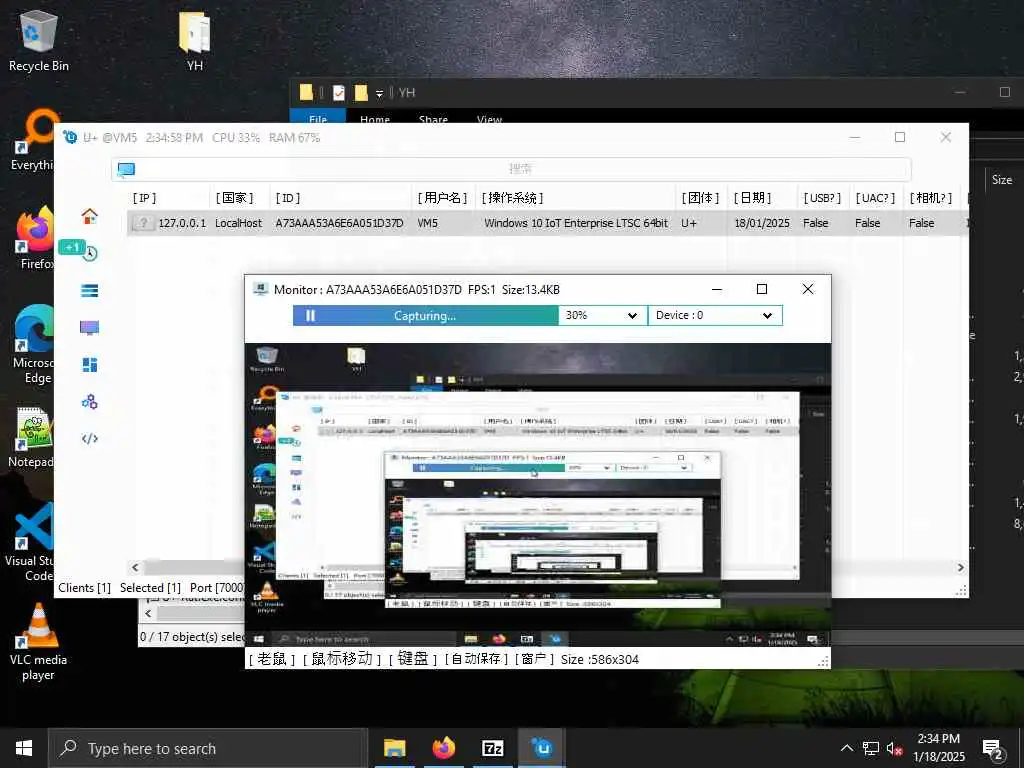
Task: Open the stacked list icon in U+ sidebar
Action: coord(89,291)
